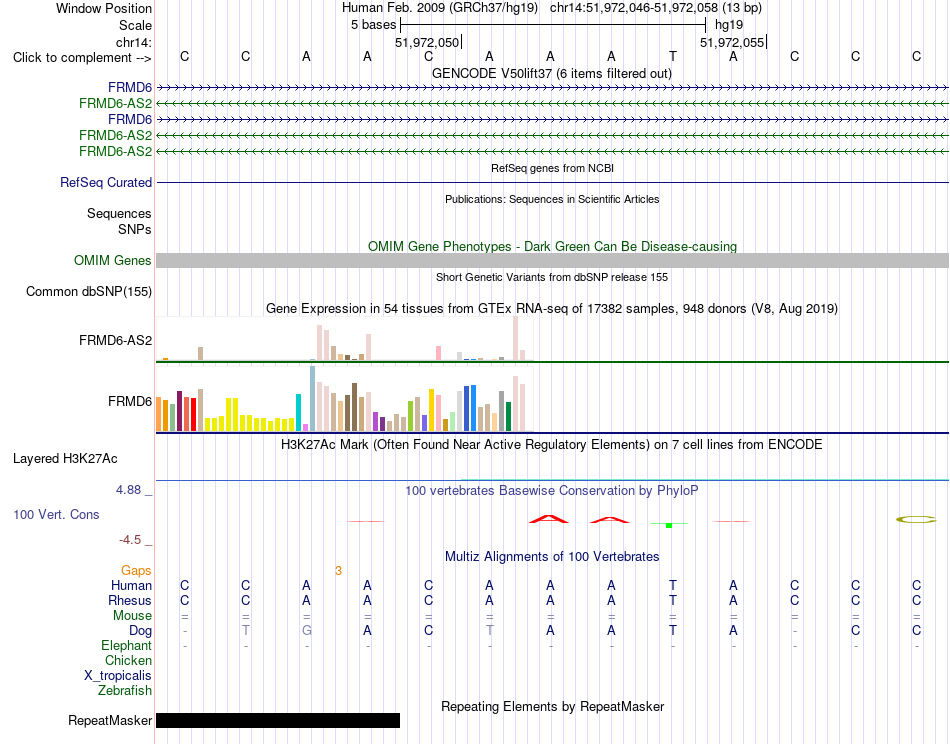
Task: Click the 'hg19' text next to scale bar
Action: coord(729,25)
